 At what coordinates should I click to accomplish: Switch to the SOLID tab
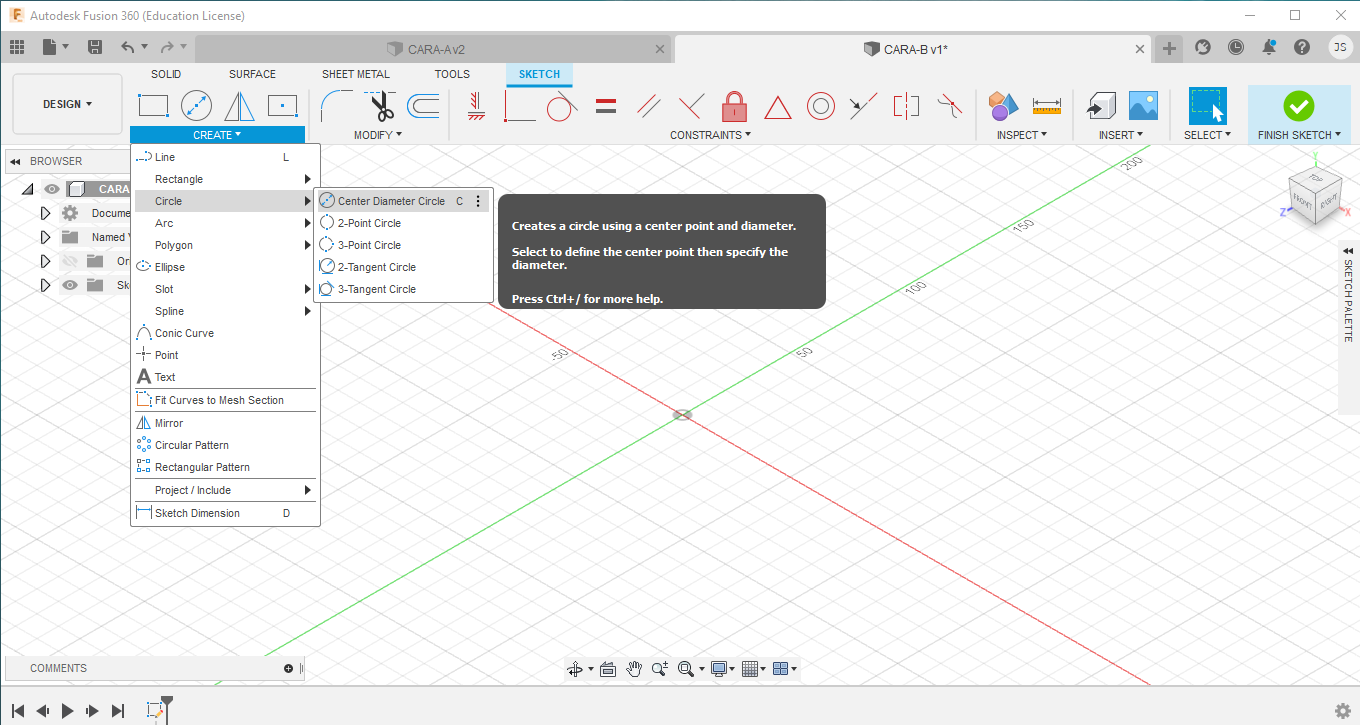[x=166, y=74]
